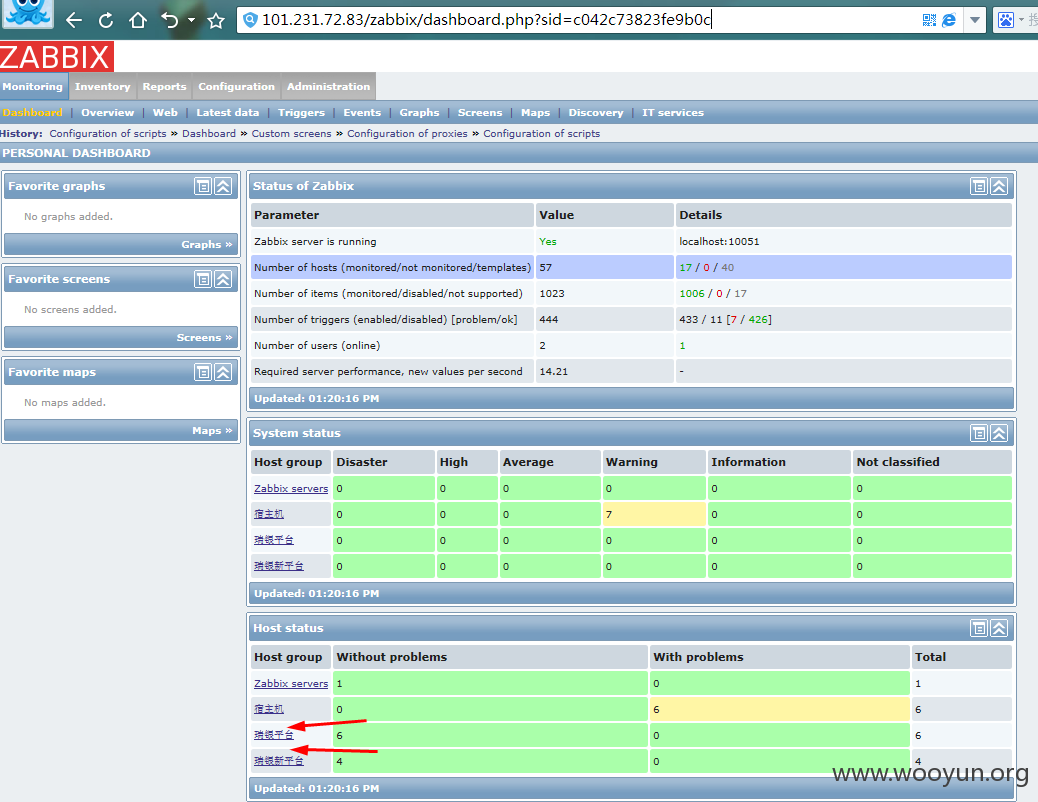
Task: Click the Warning cell showing 7
Action: [x=654, y=515]
